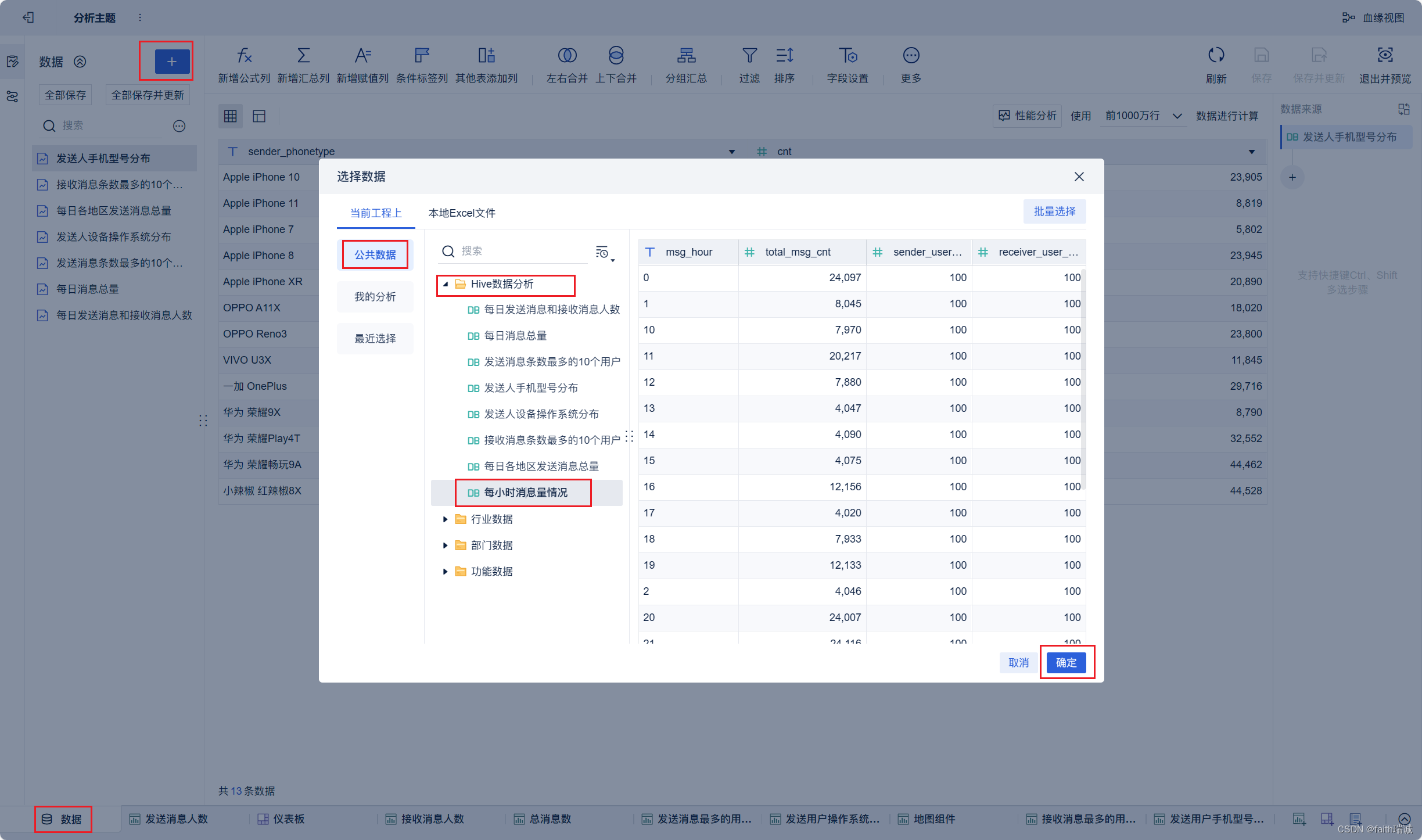
Task: Open 字段设置 field settings
Action: [848, 56]
